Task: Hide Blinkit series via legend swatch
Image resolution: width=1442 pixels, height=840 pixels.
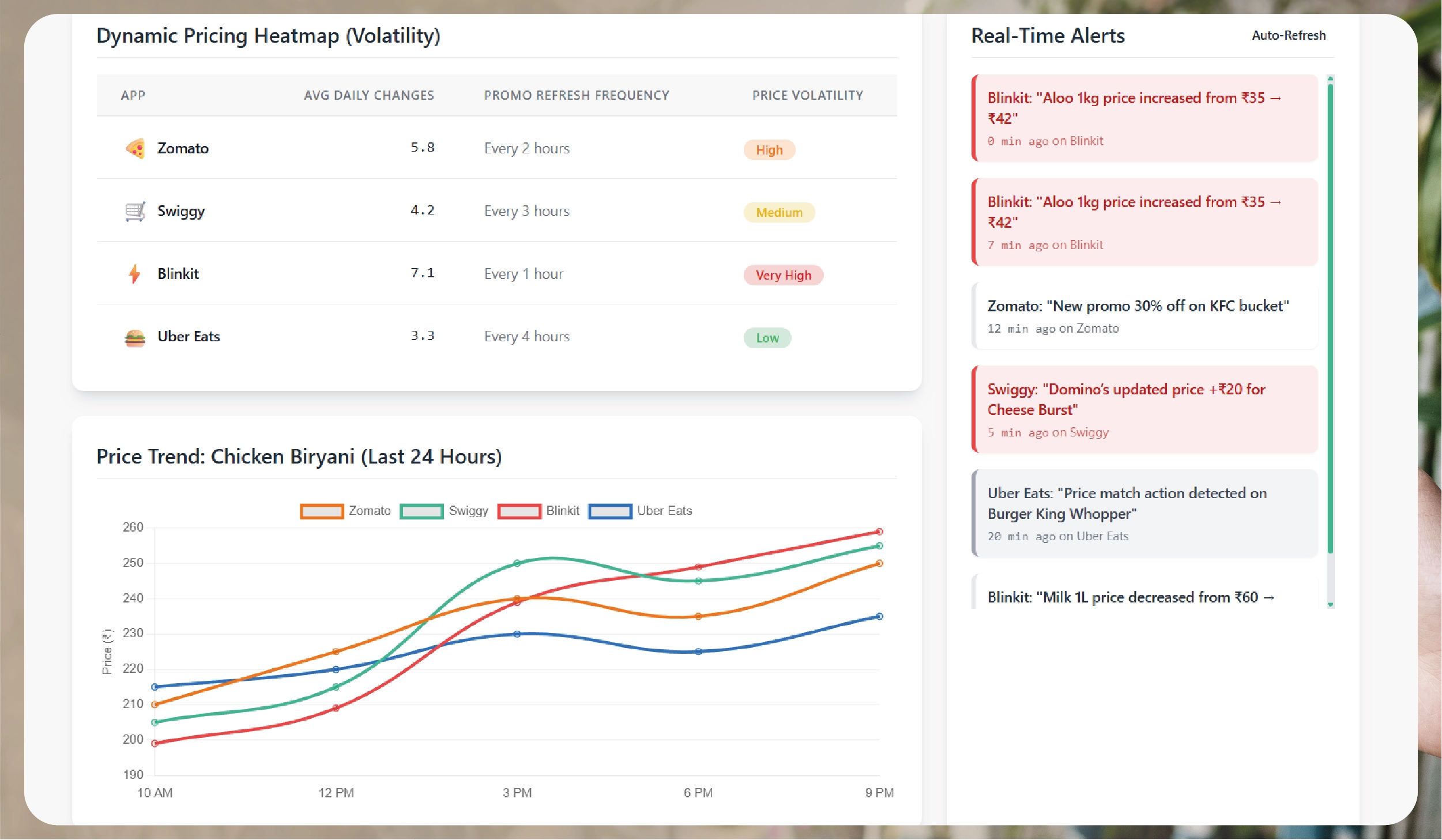Action: point(519,511)
